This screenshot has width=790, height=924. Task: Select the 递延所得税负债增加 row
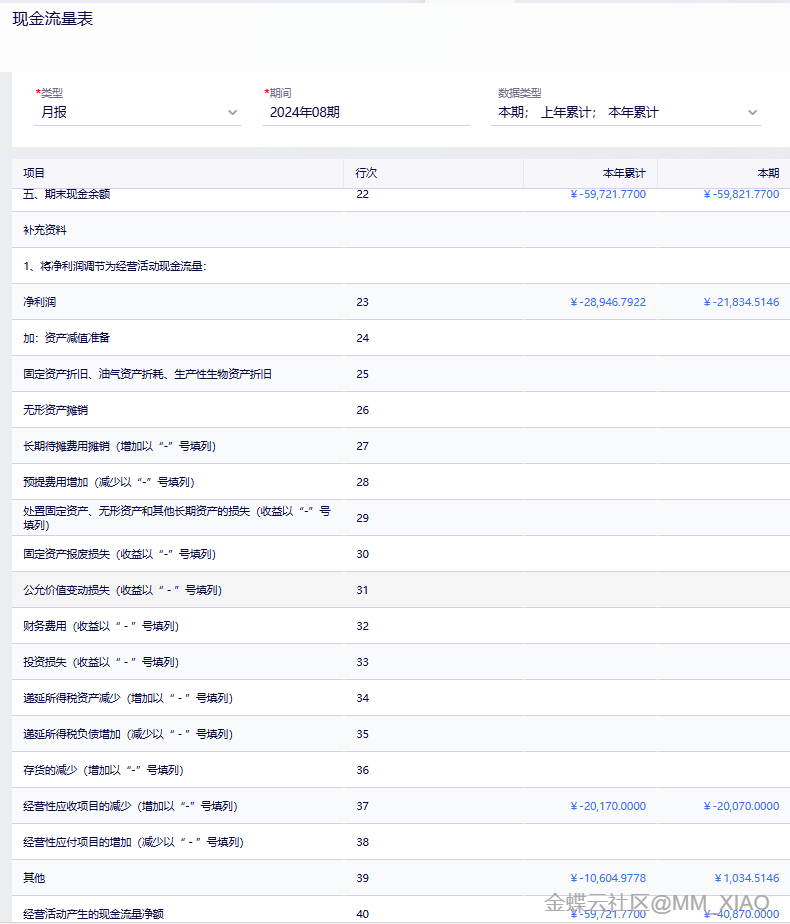(x=401, y=734)
